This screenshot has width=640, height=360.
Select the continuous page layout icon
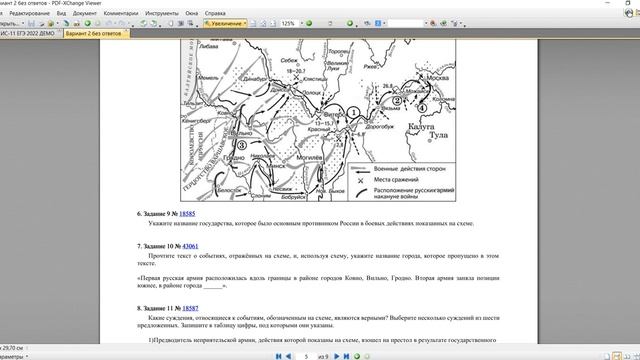[617, 357]
